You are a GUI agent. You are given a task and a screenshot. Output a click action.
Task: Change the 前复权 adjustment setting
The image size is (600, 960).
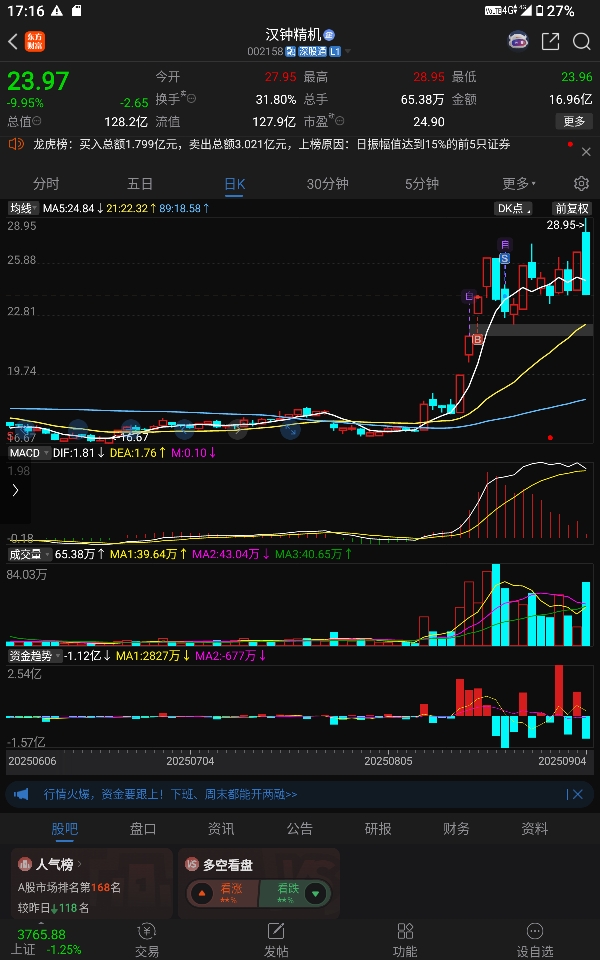572,208
